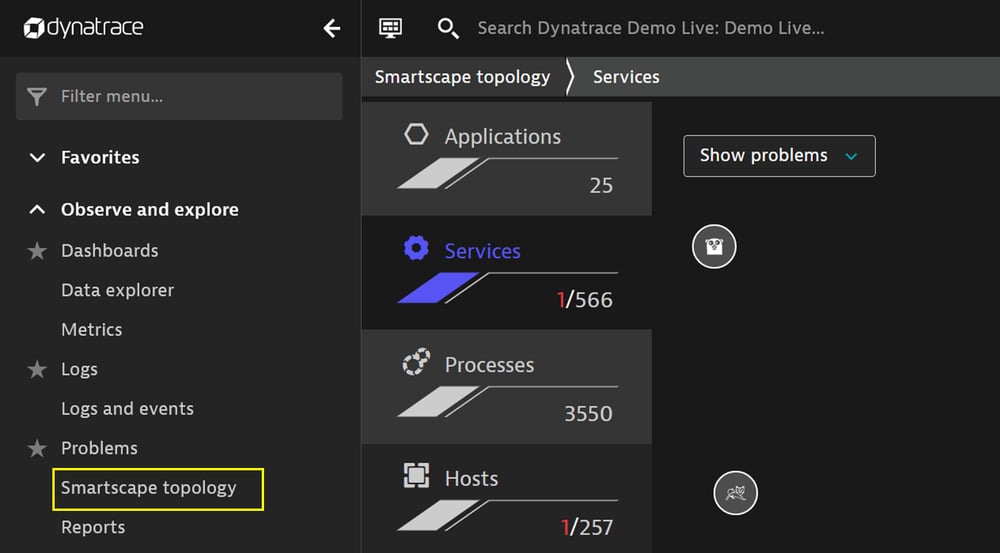Open Smartscape topology in the menu
1000x553 pixels.
click(x=149, y=488)
